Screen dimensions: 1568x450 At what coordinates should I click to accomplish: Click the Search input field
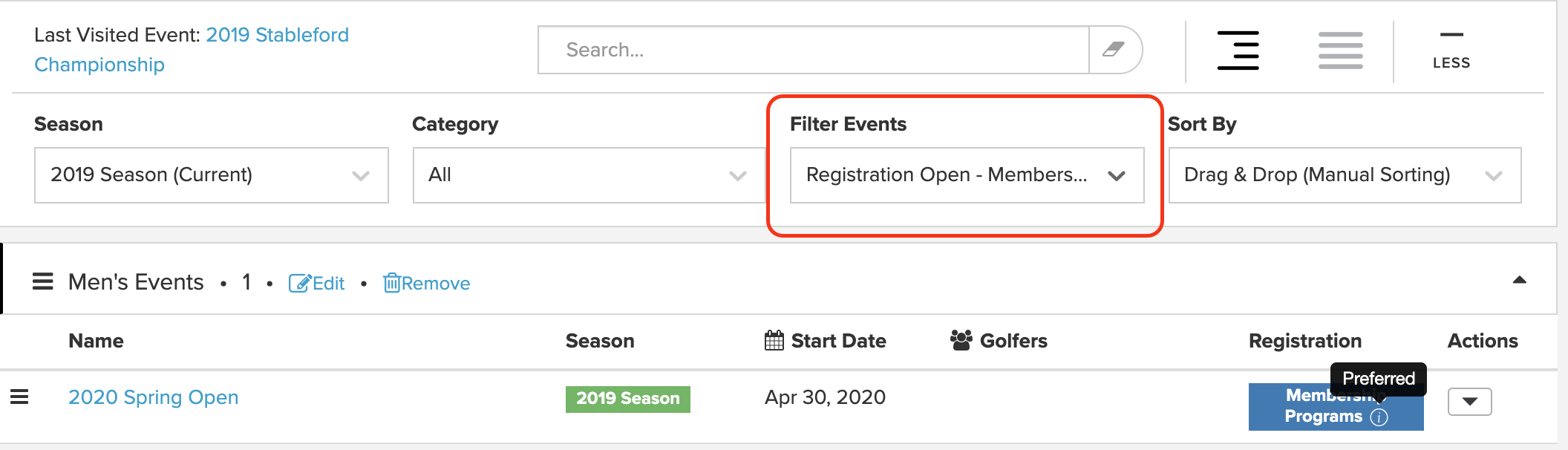813,50
